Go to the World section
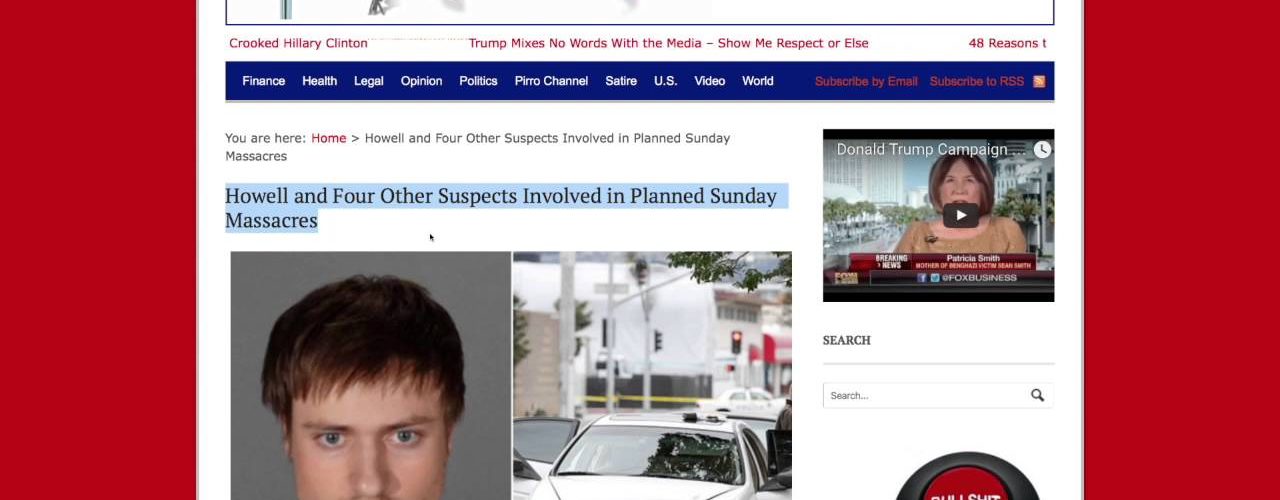 [x=757, y=81]
